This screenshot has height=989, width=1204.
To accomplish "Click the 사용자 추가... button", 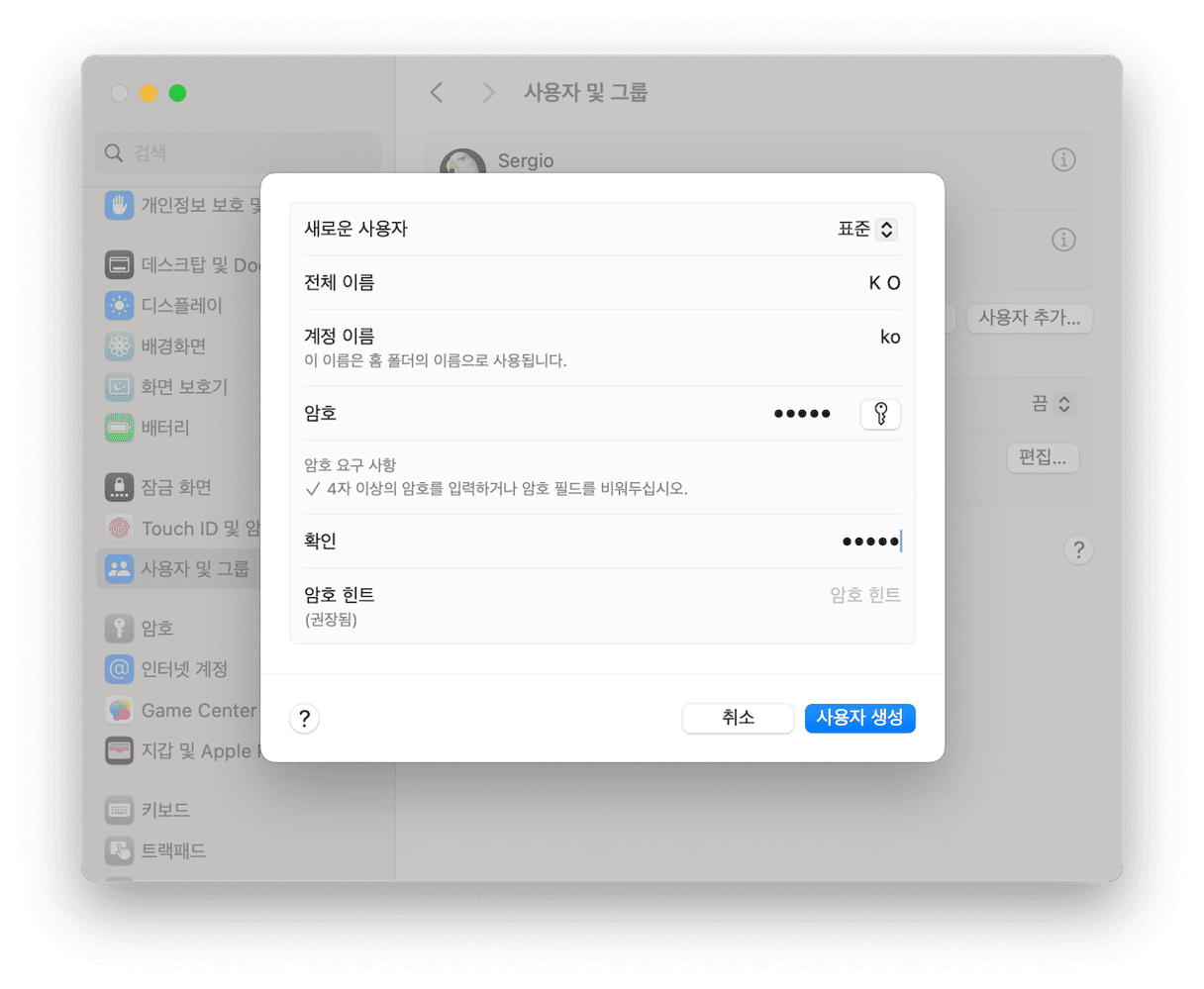I will (1030, 318).
